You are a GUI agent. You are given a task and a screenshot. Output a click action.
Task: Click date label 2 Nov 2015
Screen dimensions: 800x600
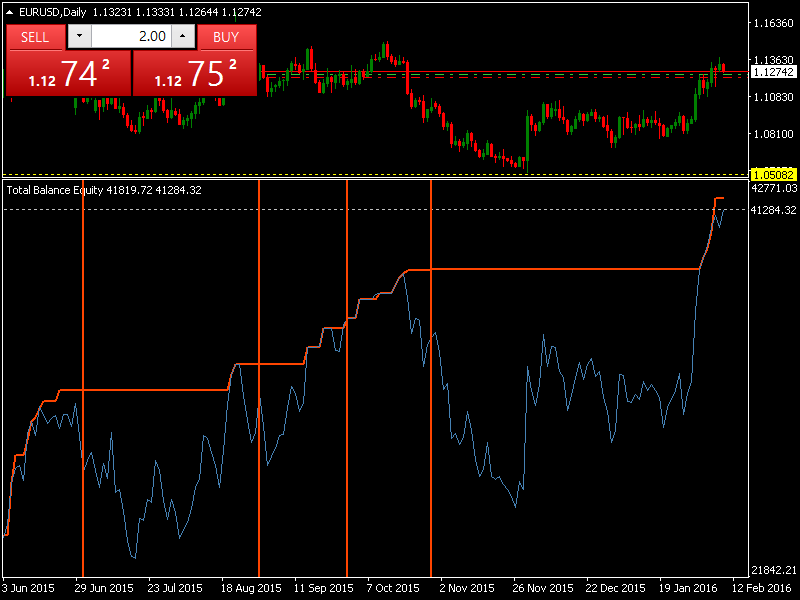coord(467,588)
